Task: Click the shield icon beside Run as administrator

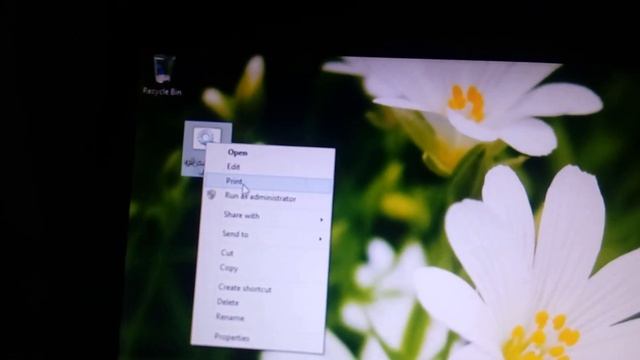Action: coord(211,195)
